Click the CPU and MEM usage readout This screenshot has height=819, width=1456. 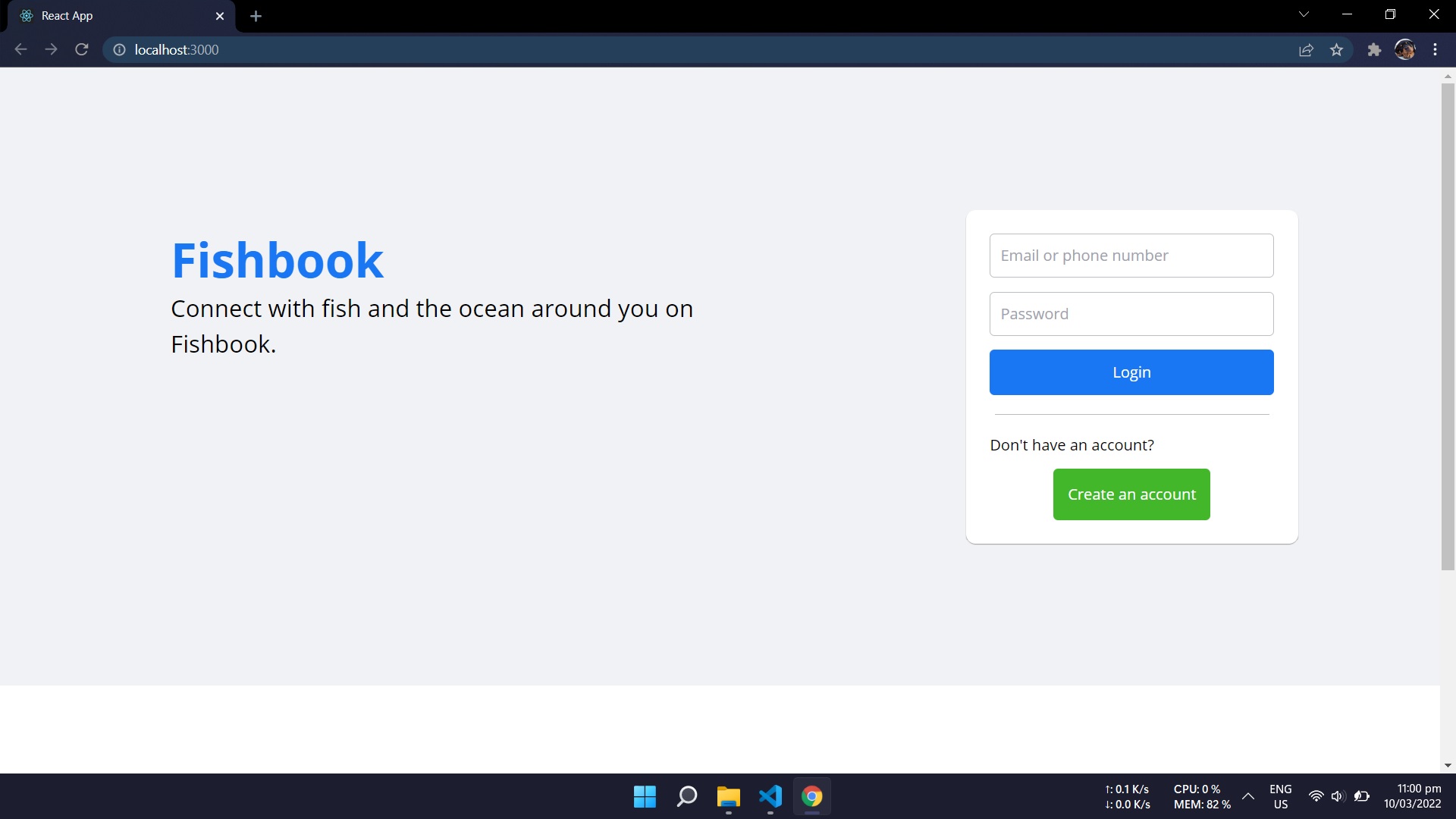pyautogui.click(x=1201, y=796)
